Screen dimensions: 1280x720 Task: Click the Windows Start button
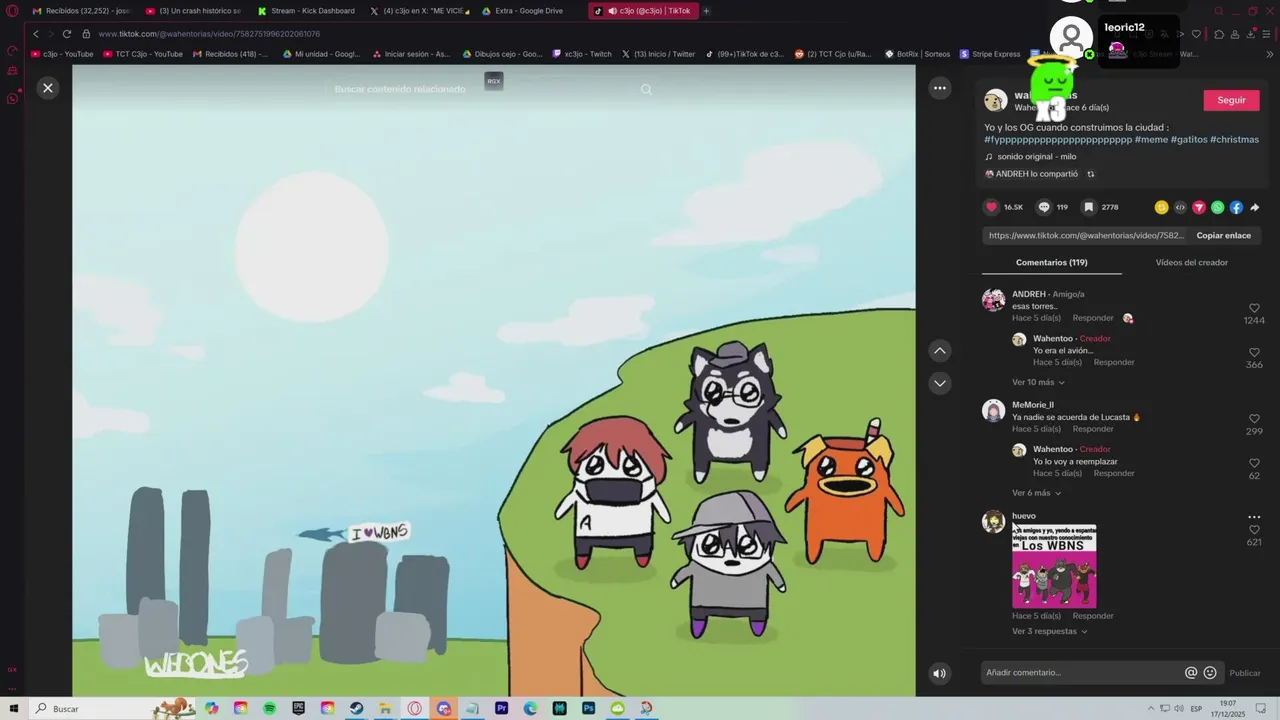pos(14,708)
